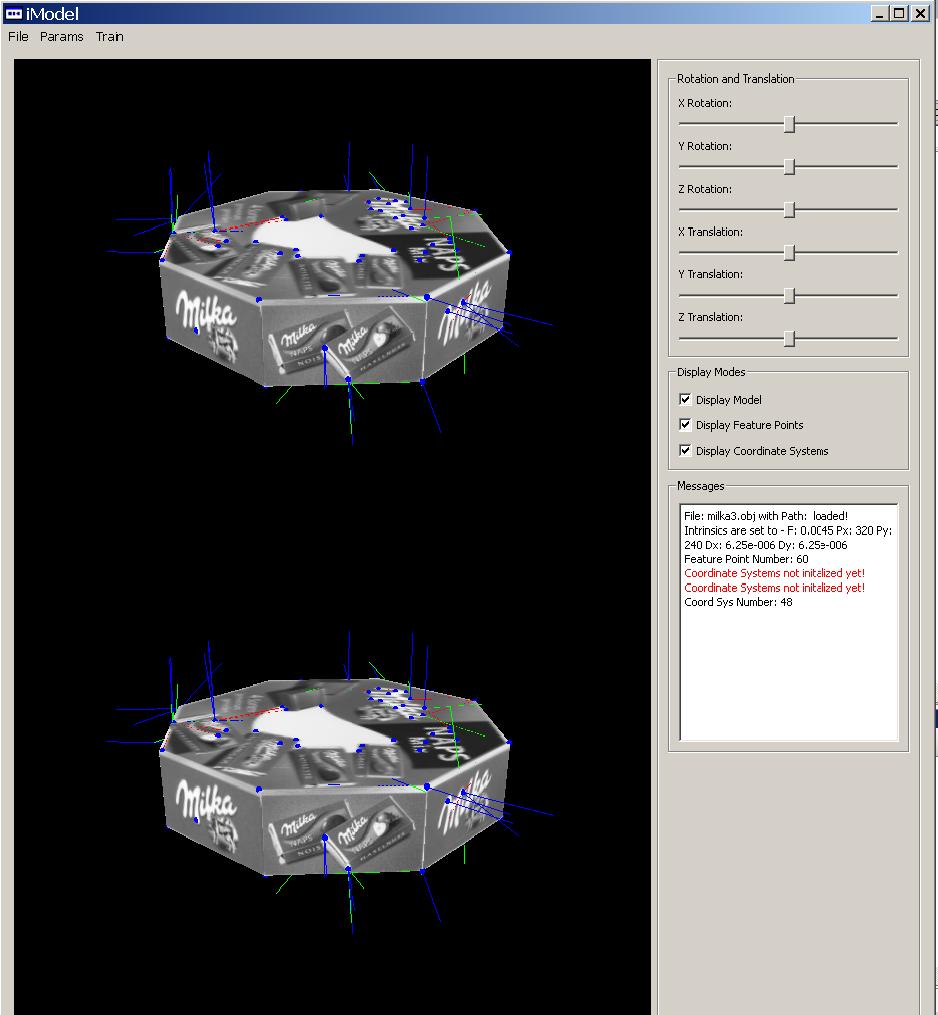Open the File menu
The image size is (938, 1015).
tap(18, 37)
